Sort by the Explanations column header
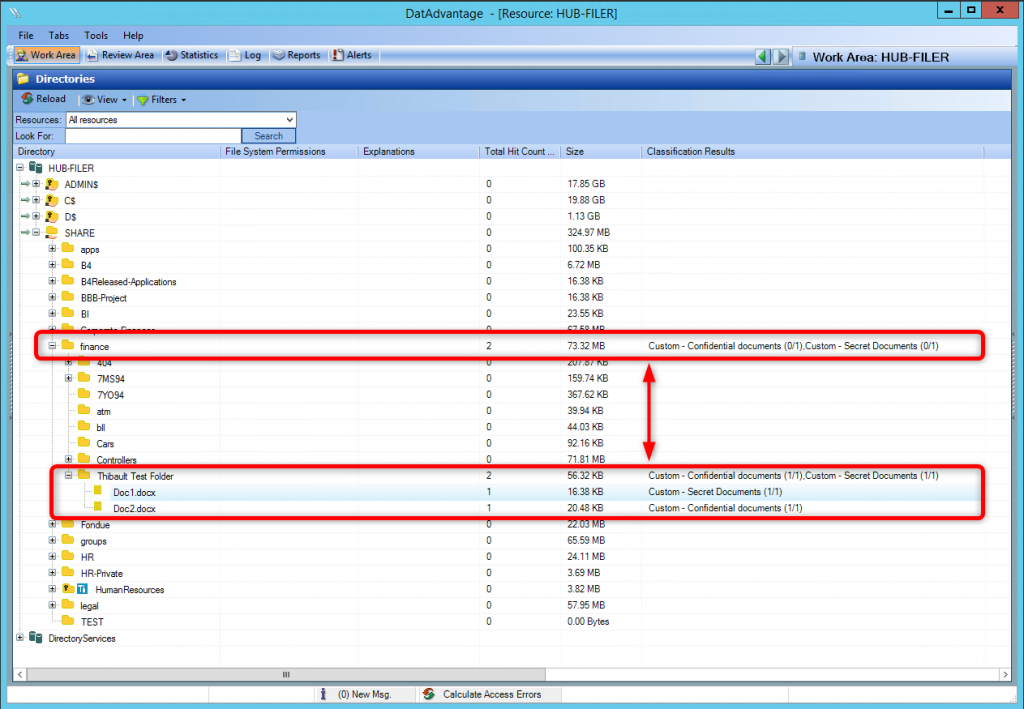Image resolution: width=1024 pixels, height=709 pixels. (x=419, y=151)
